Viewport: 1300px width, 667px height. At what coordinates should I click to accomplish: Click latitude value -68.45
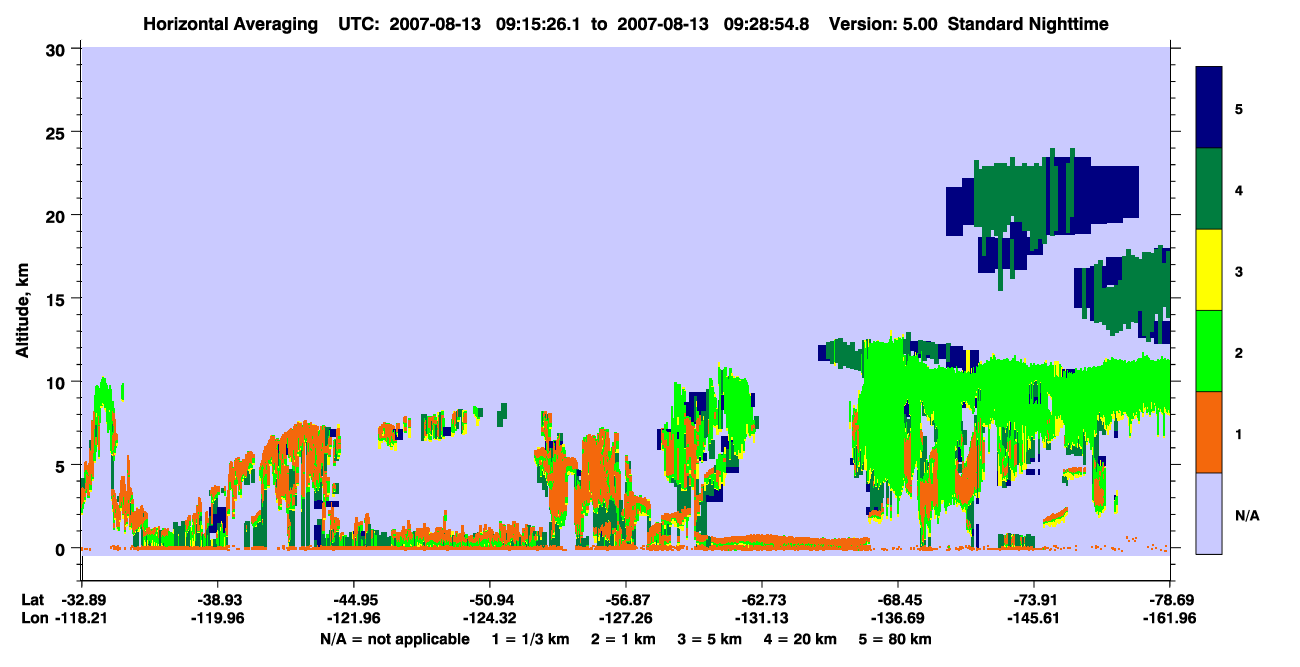898,600
